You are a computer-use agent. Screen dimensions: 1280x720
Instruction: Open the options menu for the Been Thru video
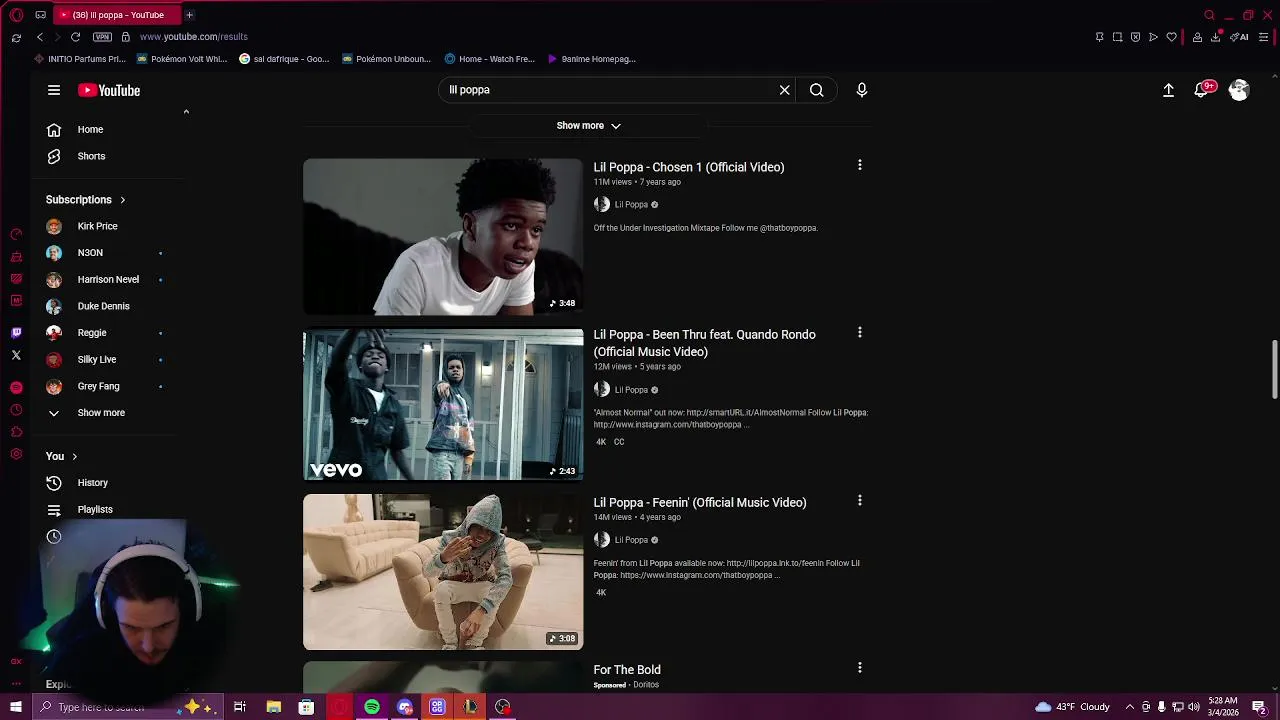pyautogui.click(x=860, y=332)
